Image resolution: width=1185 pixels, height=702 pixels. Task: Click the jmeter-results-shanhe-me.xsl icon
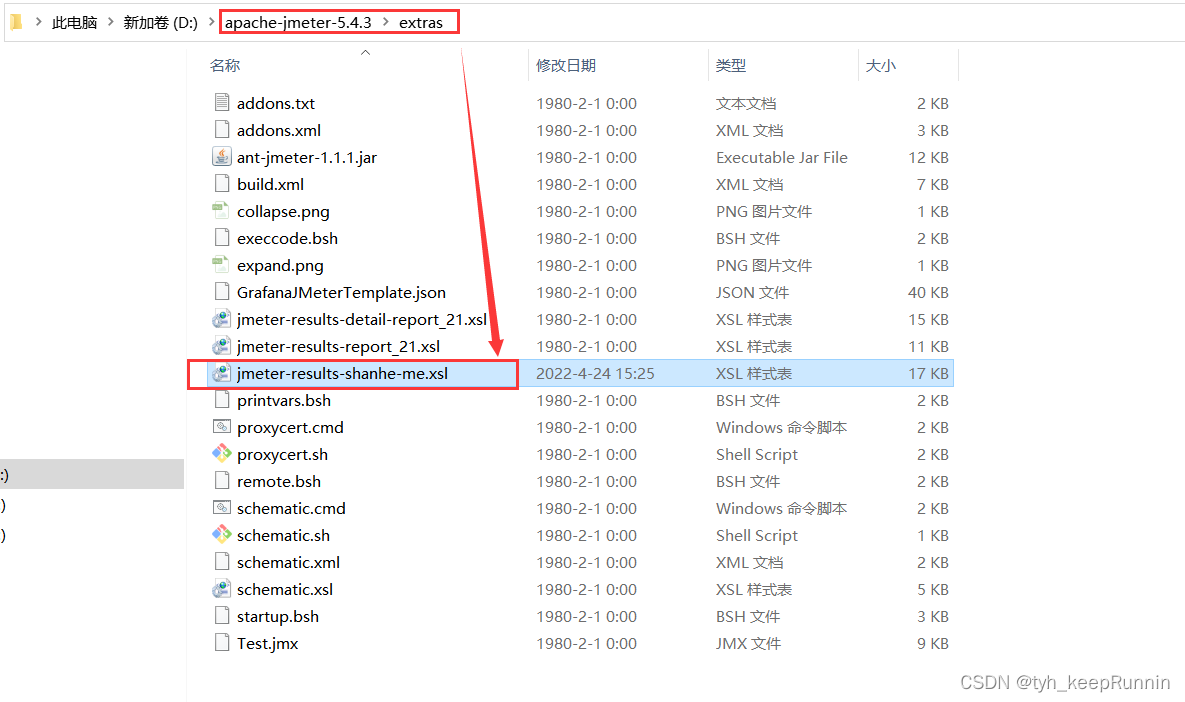point(221,373)
